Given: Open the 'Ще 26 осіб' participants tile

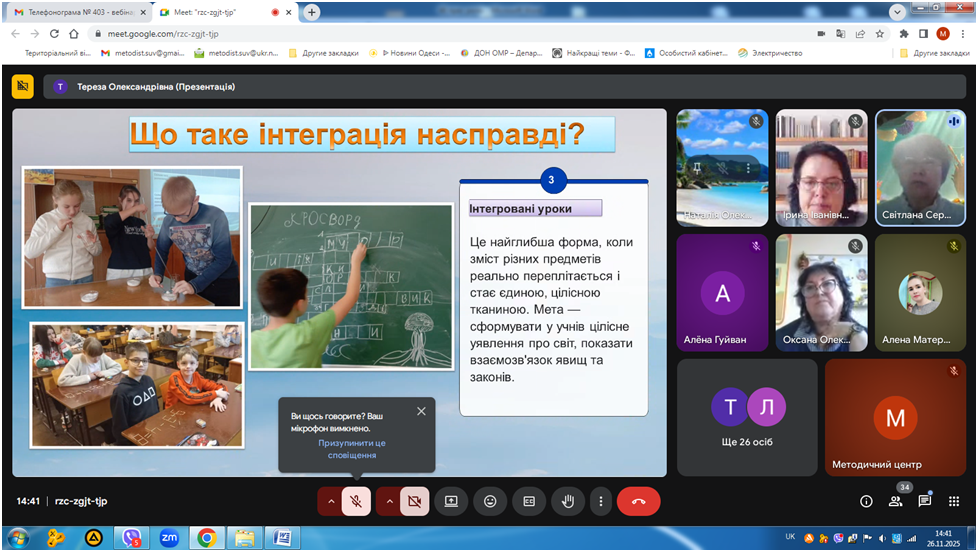Looking at the screenshot, I should (x=747, y=416).
